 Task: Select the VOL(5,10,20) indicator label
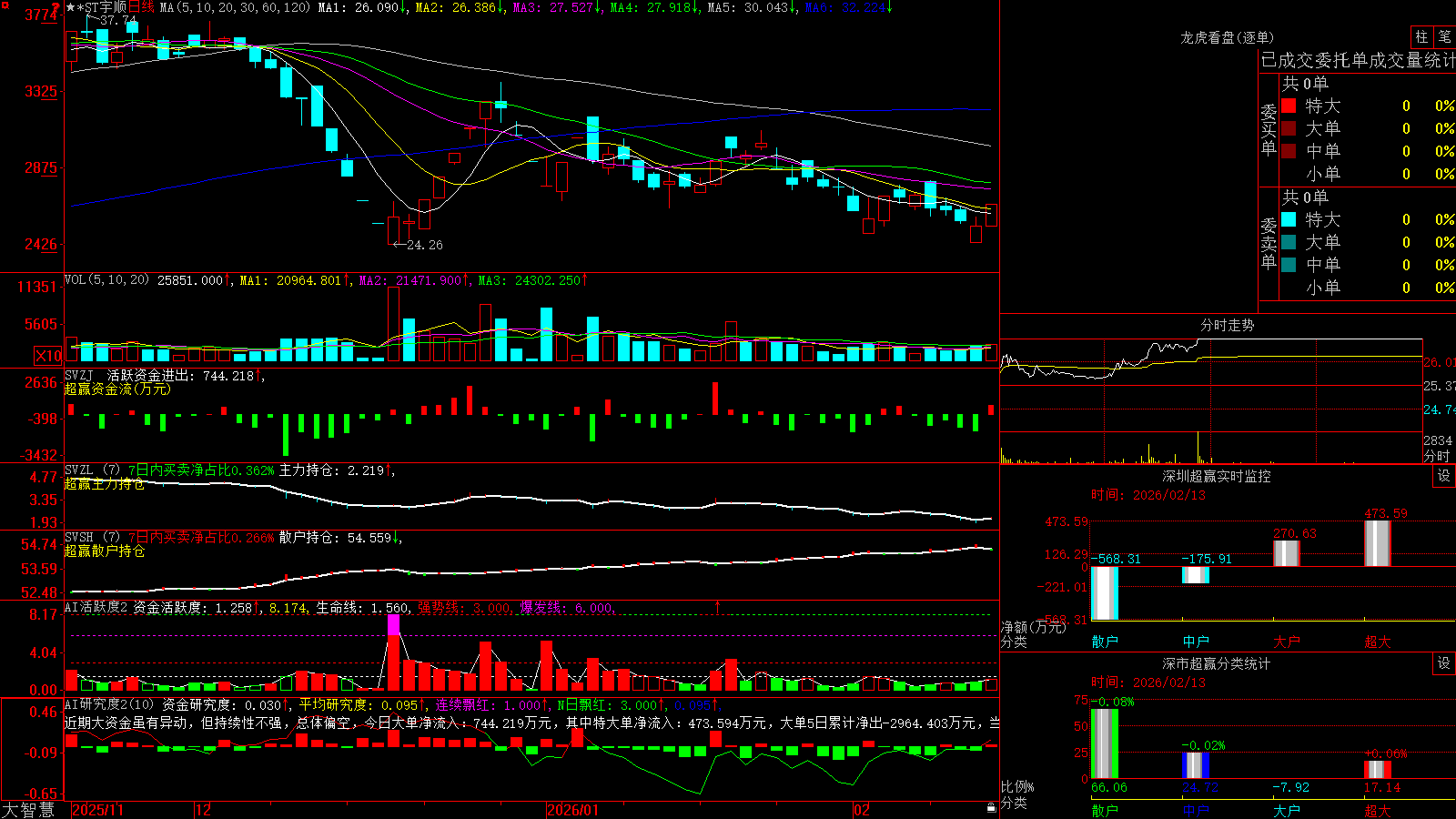pyautogui.click(x=106, y=279)
